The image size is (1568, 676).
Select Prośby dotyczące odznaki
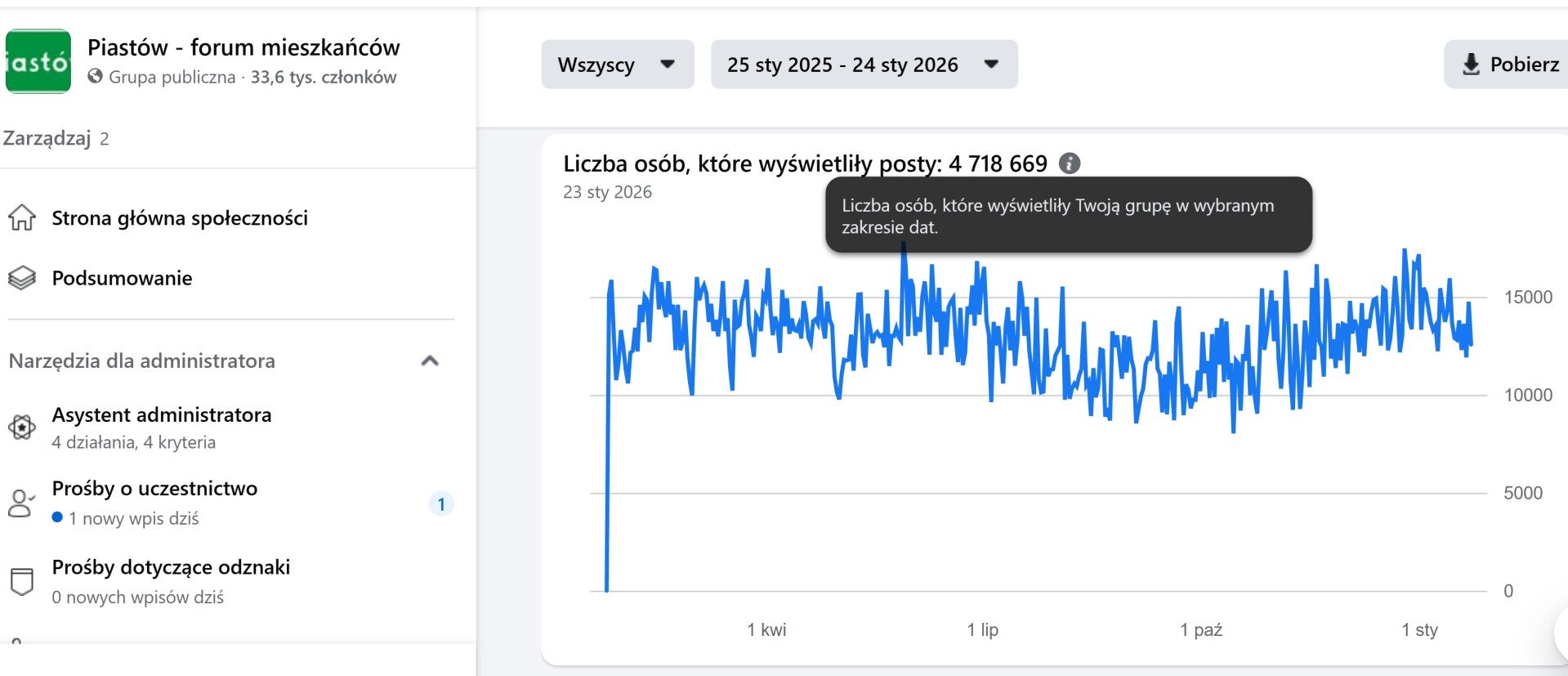click(171, 567)
